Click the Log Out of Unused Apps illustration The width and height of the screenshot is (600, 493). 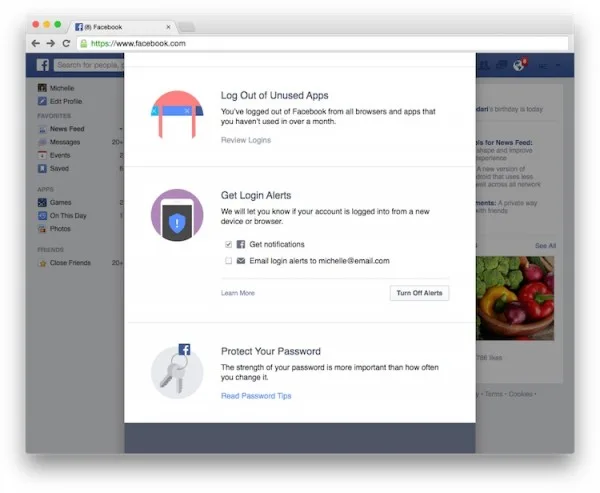(177, 114)
